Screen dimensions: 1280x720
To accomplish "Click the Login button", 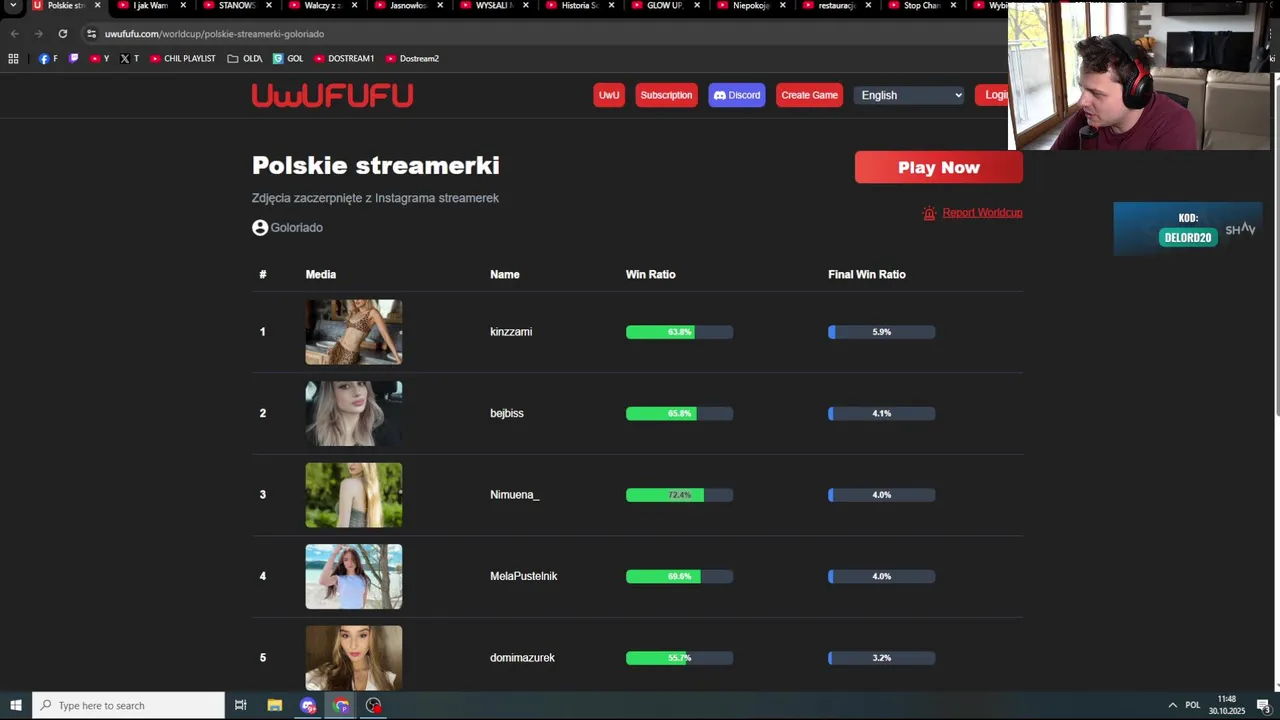I will pyautogui.click(x=991, y=95).
